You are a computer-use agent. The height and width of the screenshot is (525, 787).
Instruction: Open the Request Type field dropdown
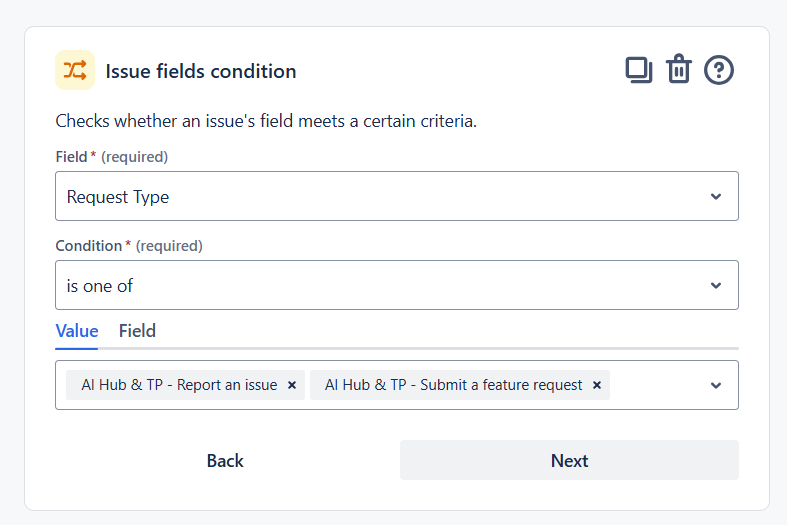coord(397,196)
